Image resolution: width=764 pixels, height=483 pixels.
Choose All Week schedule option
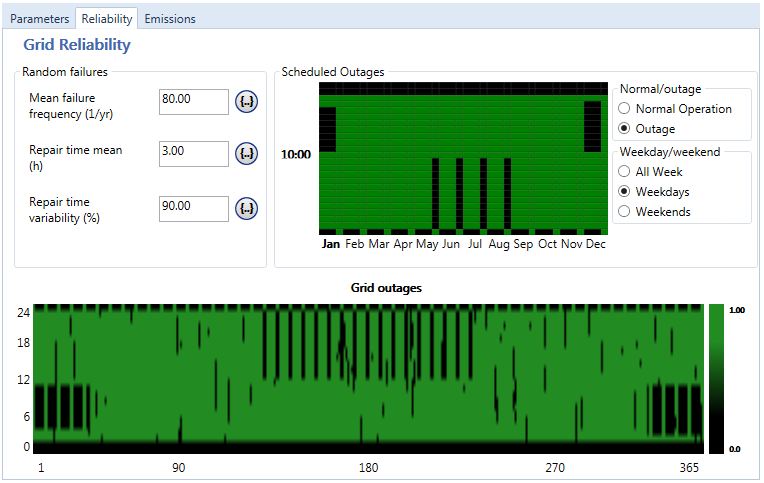[x=625, y=172]
